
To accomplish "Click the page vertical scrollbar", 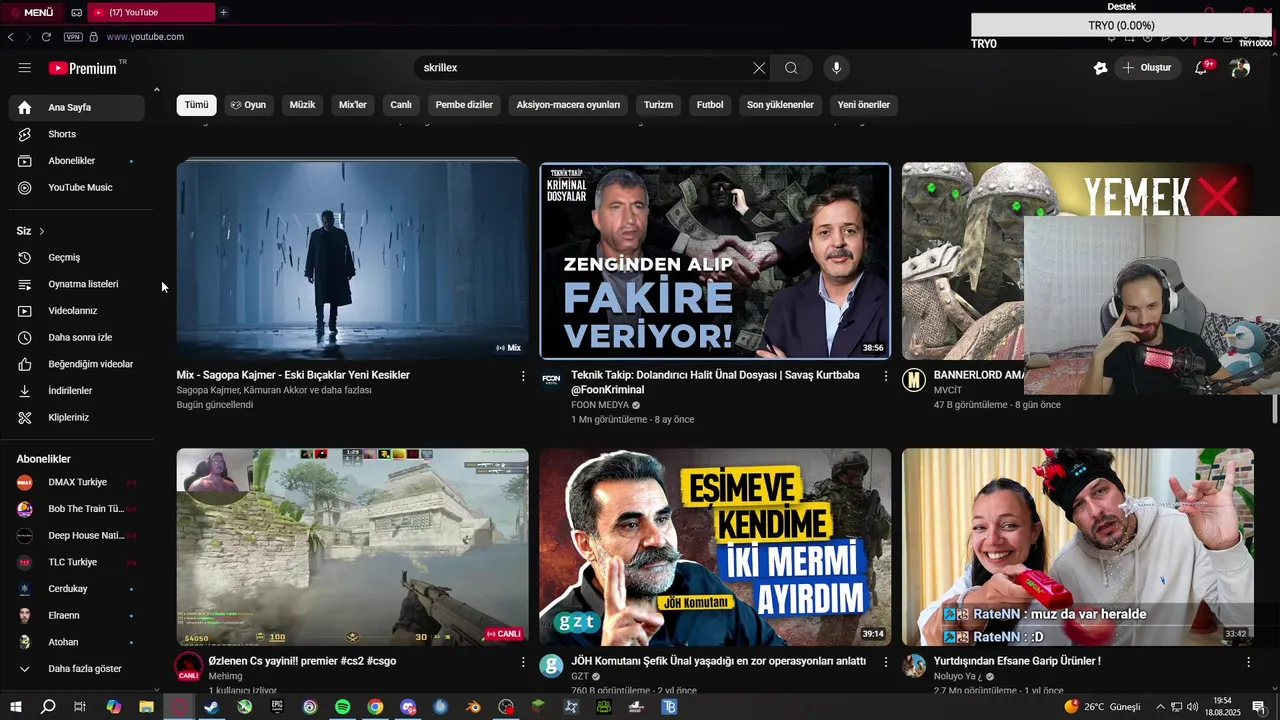I will click(1275, 408).
